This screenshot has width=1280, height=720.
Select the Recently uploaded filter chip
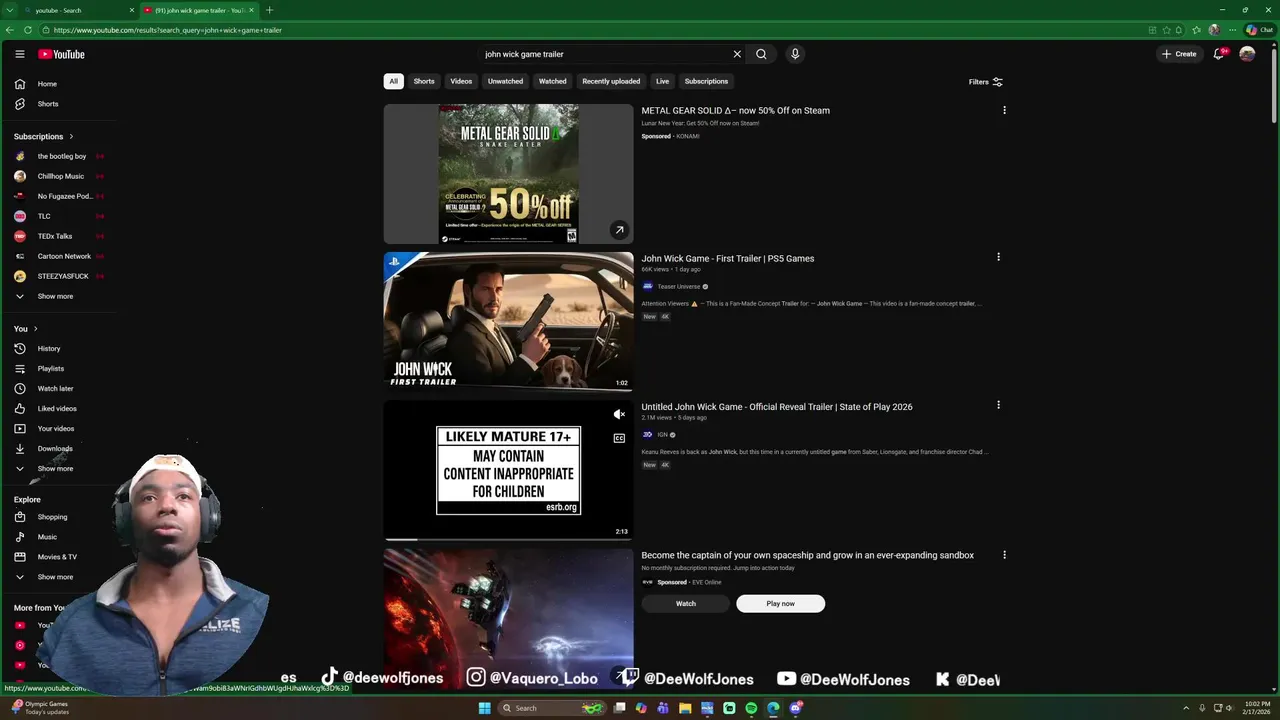[x=611, y=81]
